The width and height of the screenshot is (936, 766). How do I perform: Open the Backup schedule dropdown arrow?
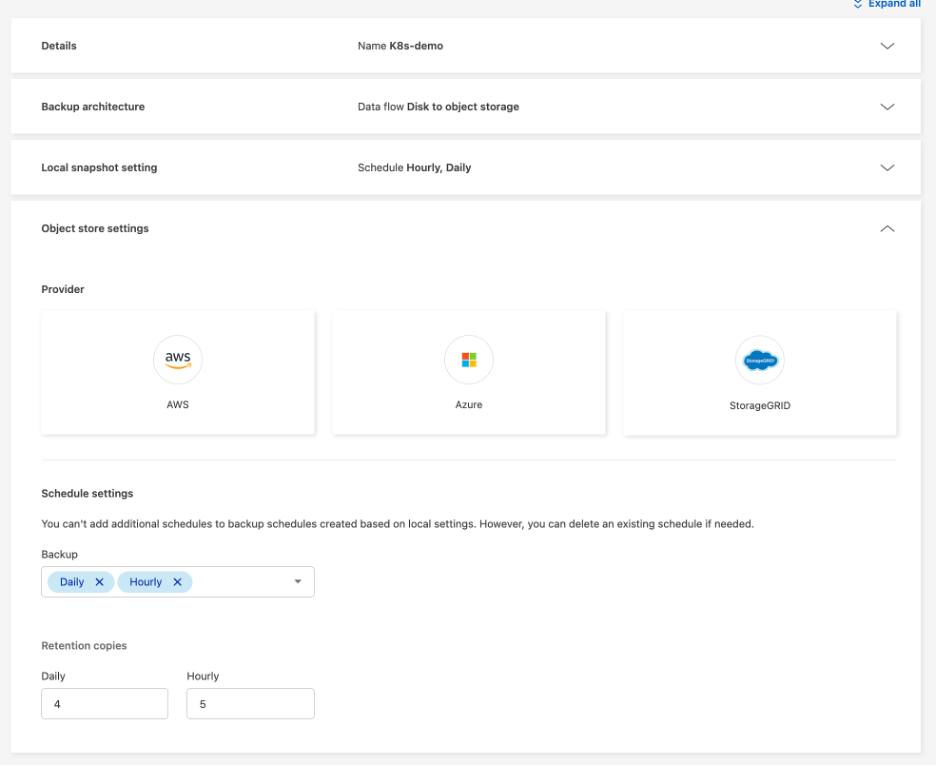pos(298,582)
